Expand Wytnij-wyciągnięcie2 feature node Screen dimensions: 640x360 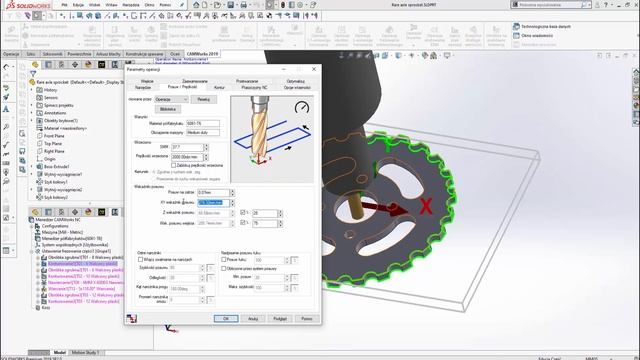(32, 190)
